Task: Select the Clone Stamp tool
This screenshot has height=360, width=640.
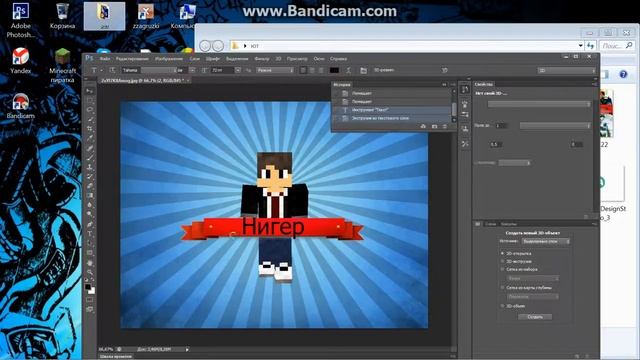Action: (89, 167)
